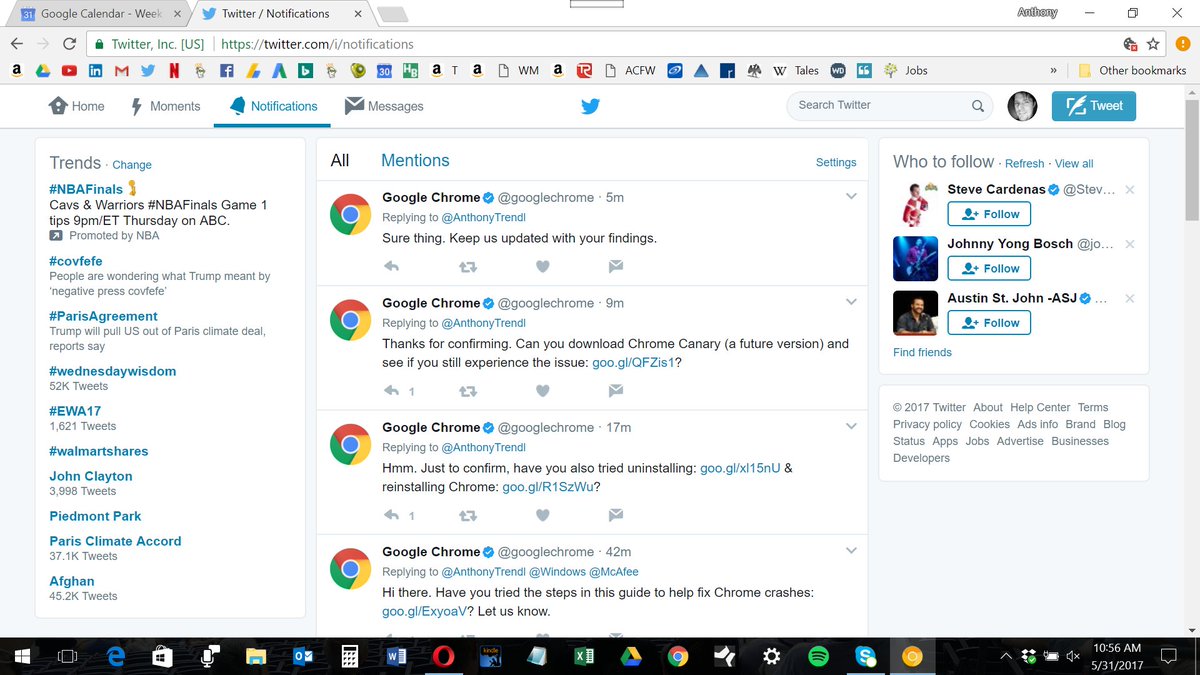Switch to the All notifications tab
The width and height of the screenshot is (1200, 675).
coord(340,160)
